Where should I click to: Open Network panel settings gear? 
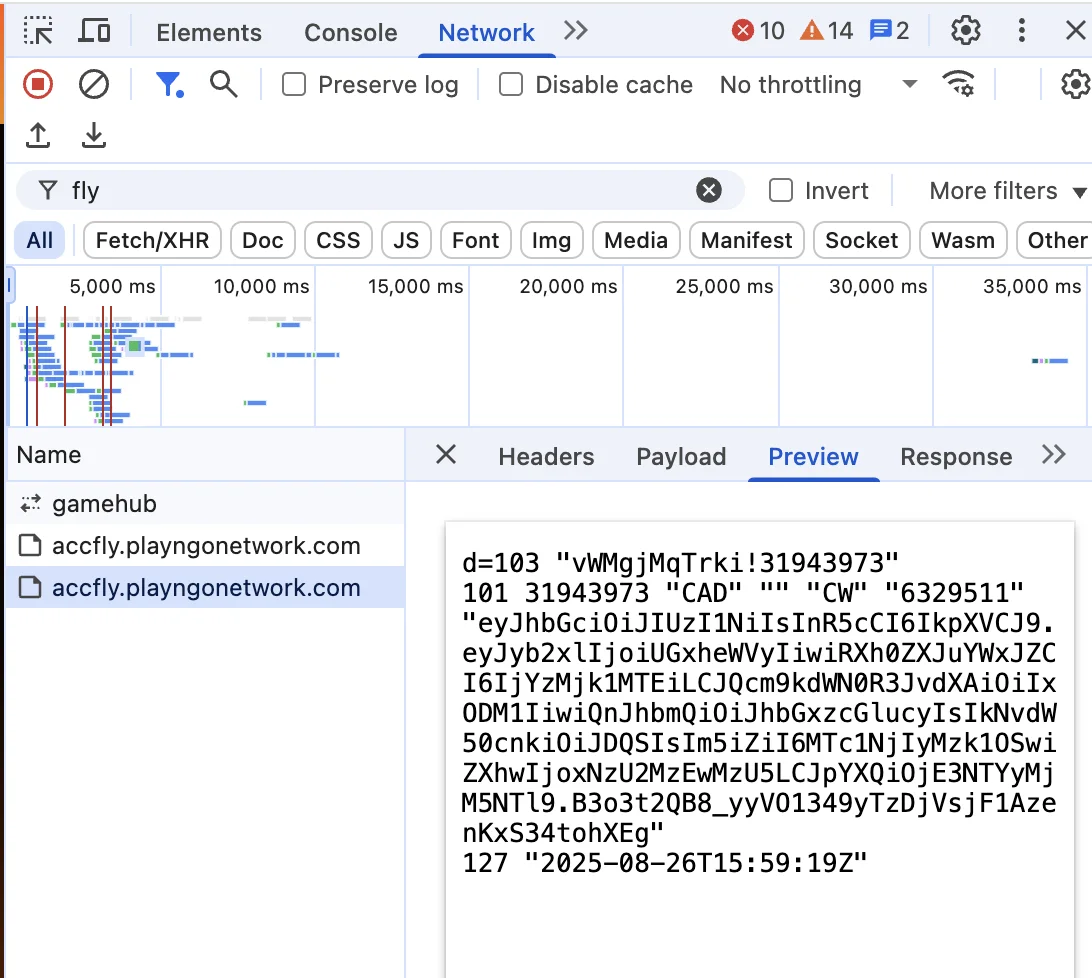click(1075, 84)
